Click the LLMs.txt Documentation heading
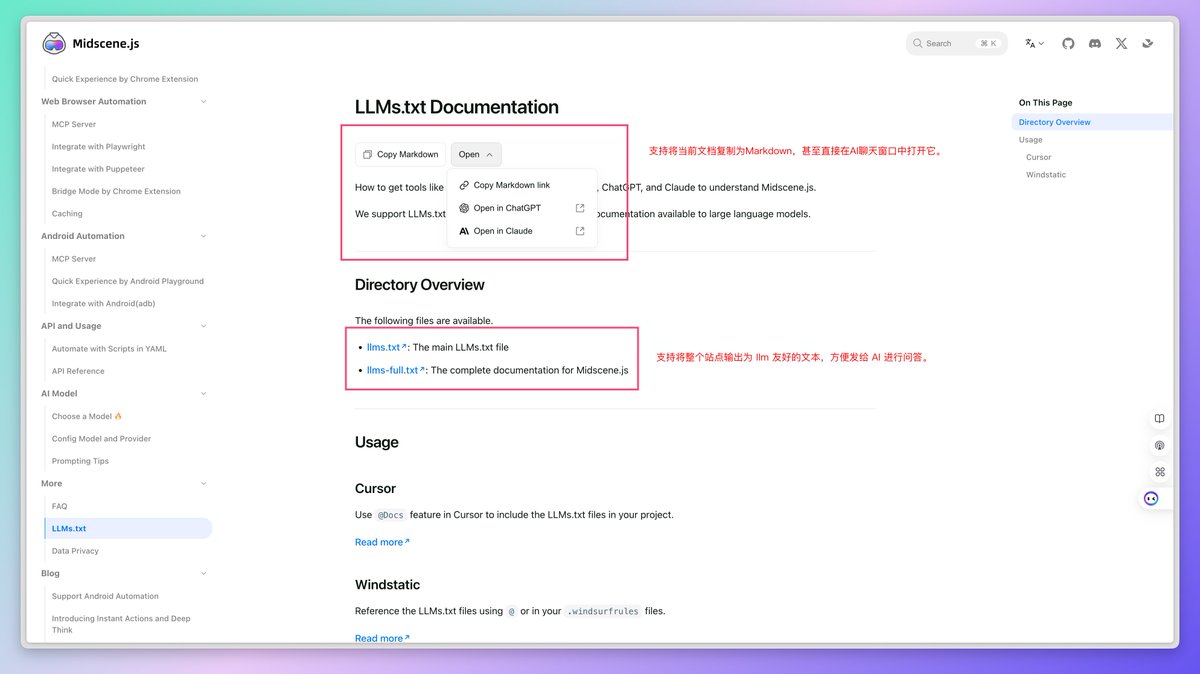The height and width of the screenshot is (674, 1200). click(457, 107)
